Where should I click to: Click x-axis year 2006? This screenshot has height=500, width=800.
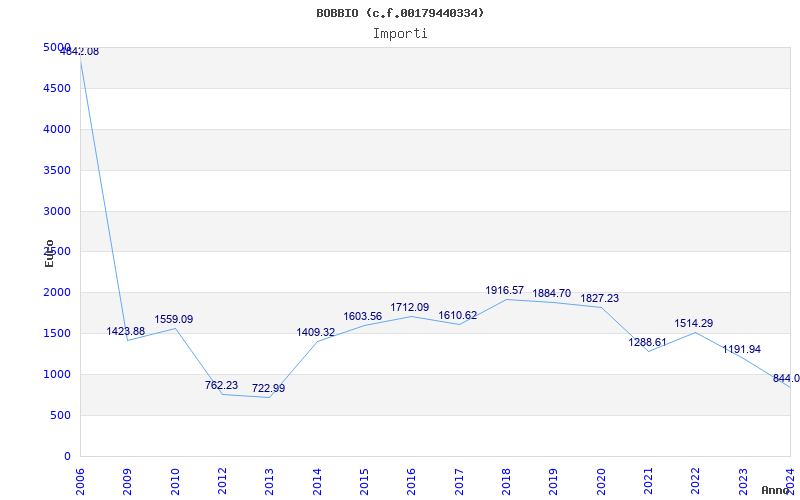click(x=81, y=483)
